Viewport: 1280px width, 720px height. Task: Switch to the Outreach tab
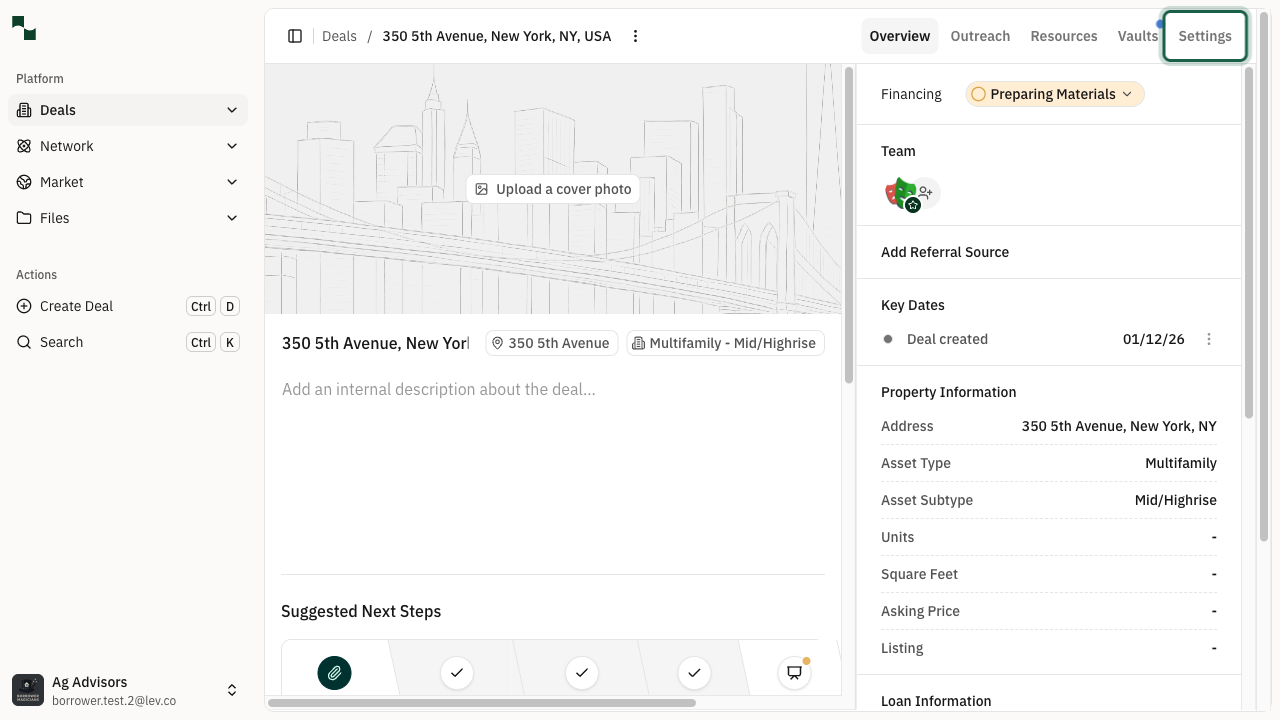pyautogui.click(x=980, y=35)
